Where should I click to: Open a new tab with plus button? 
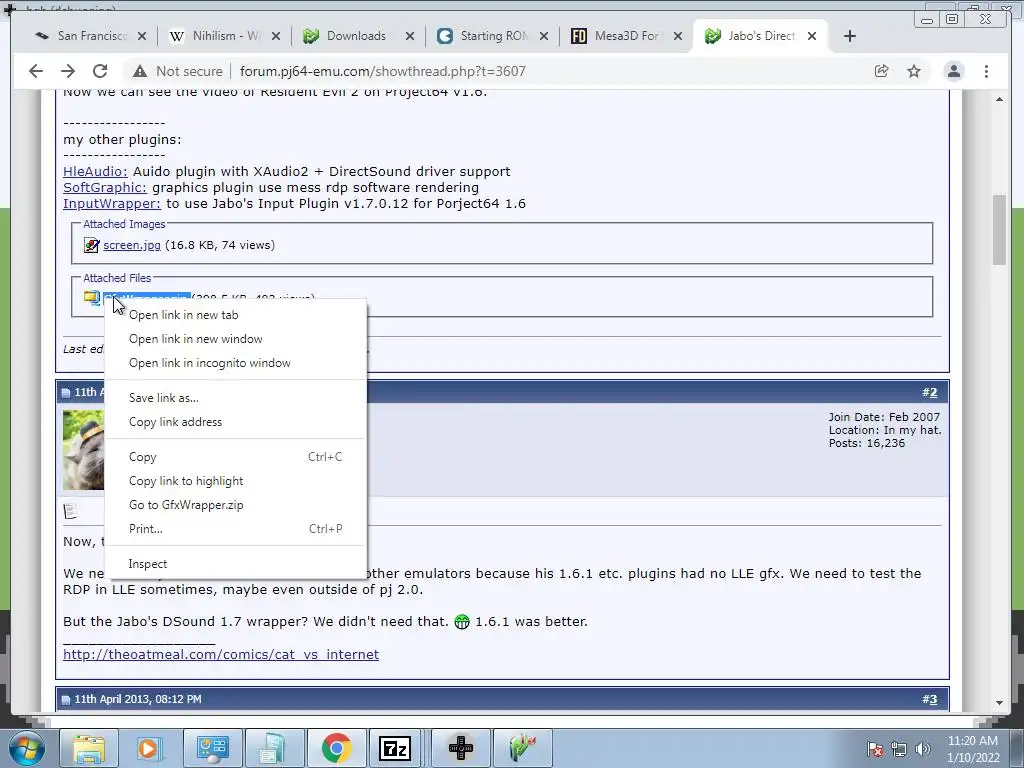point(850,37)
